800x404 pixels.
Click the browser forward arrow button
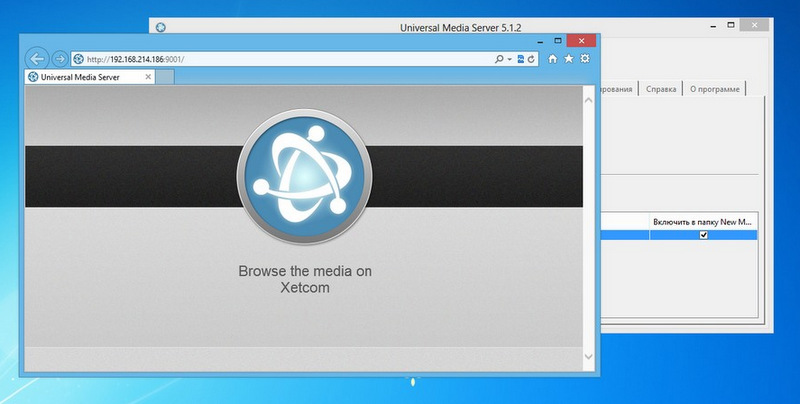[x=60, y=59]
